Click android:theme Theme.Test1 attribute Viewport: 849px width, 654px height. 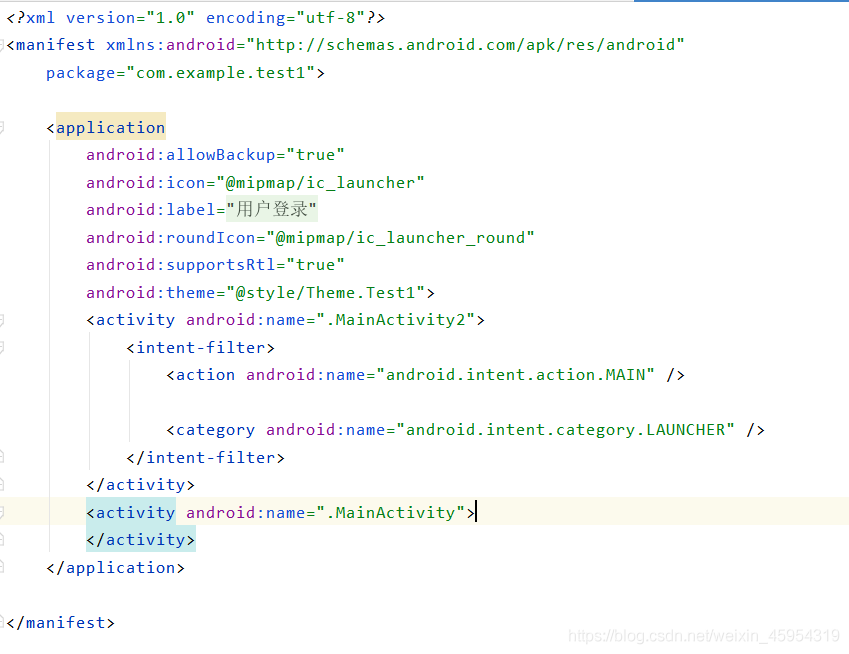tap(260, 293)
